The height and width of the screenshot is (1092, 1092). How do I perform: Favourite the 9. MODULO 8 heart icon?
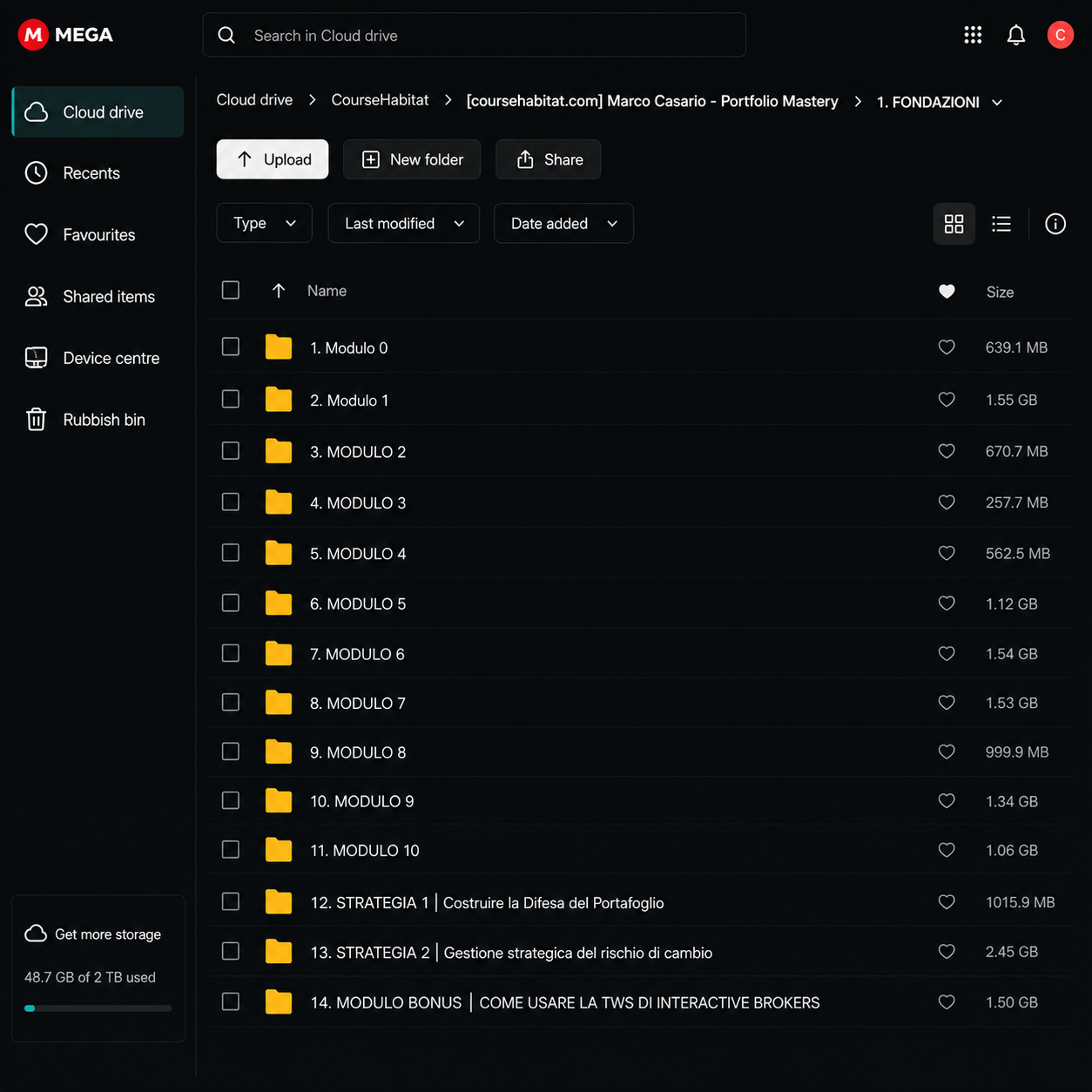(947, 752)
